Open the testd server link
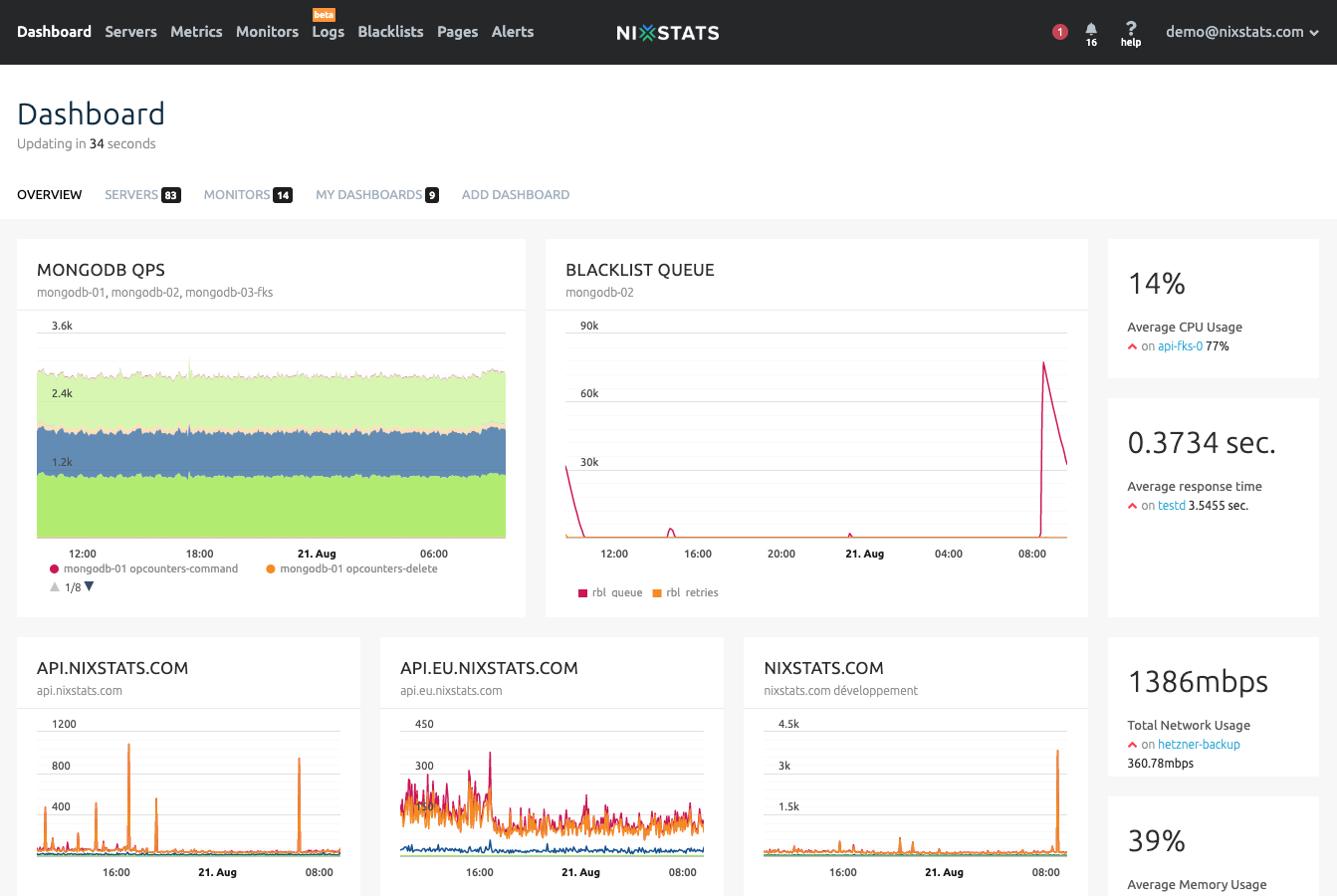This screenshot has height=896, width=1337. 1171,506
